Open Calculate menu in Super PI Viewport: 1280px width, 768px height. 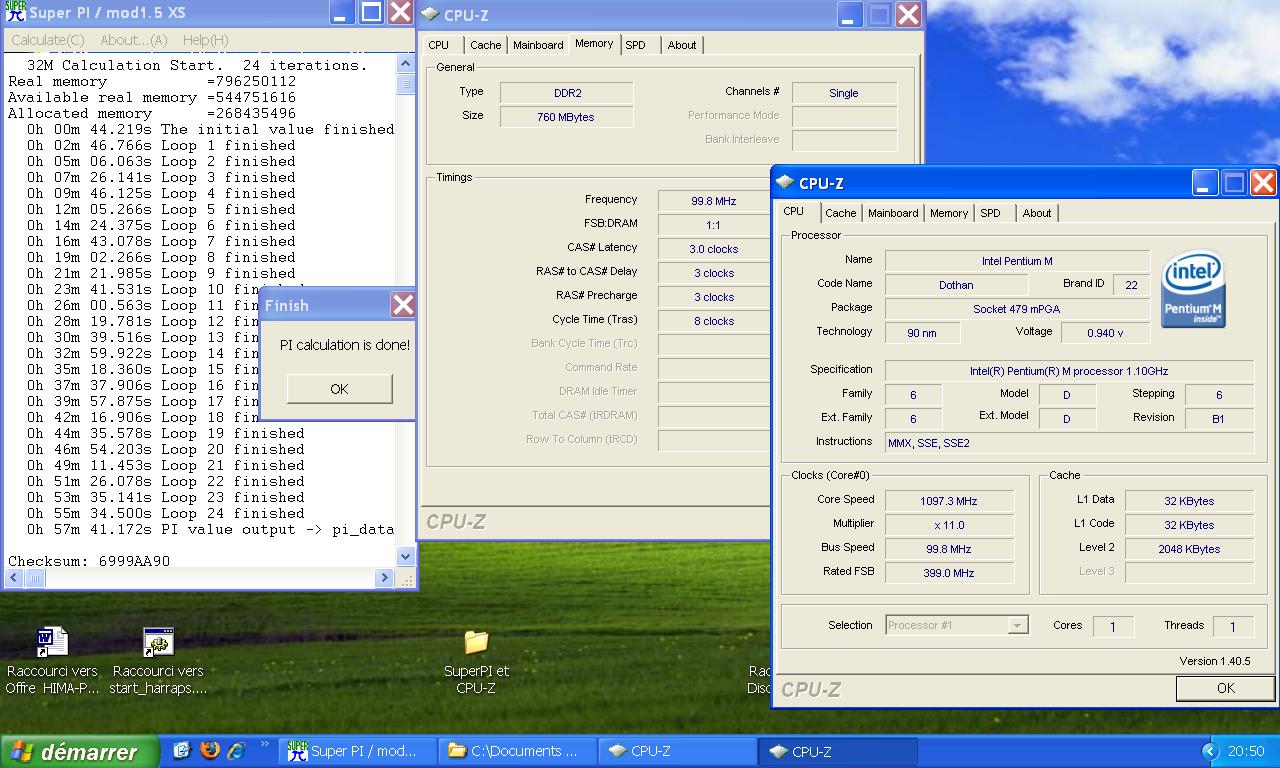point(47,40)
